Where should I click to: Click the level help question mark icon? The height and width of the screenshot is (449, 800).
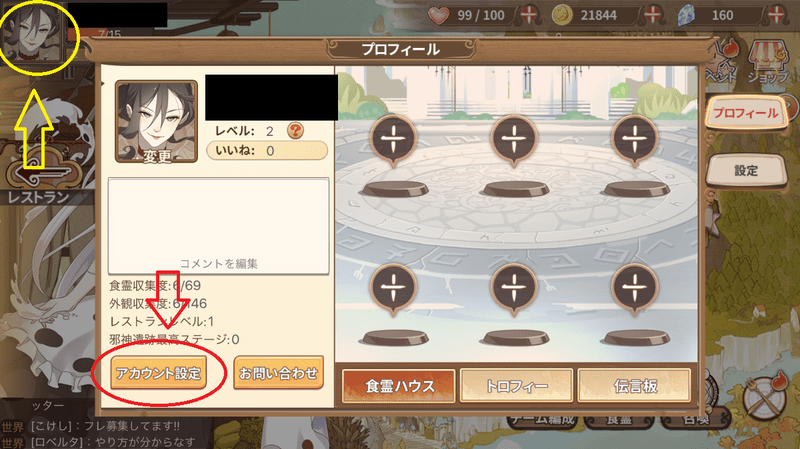pos(295,131)
